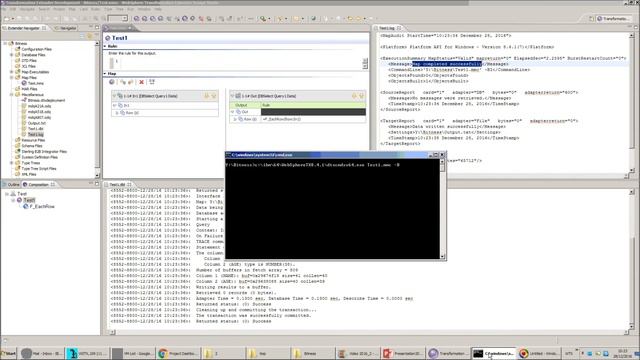Image resolution: width=640 pixels, height=360 pixels.
Task: Expand the Map Executables folder
Action: pos(11,72)
